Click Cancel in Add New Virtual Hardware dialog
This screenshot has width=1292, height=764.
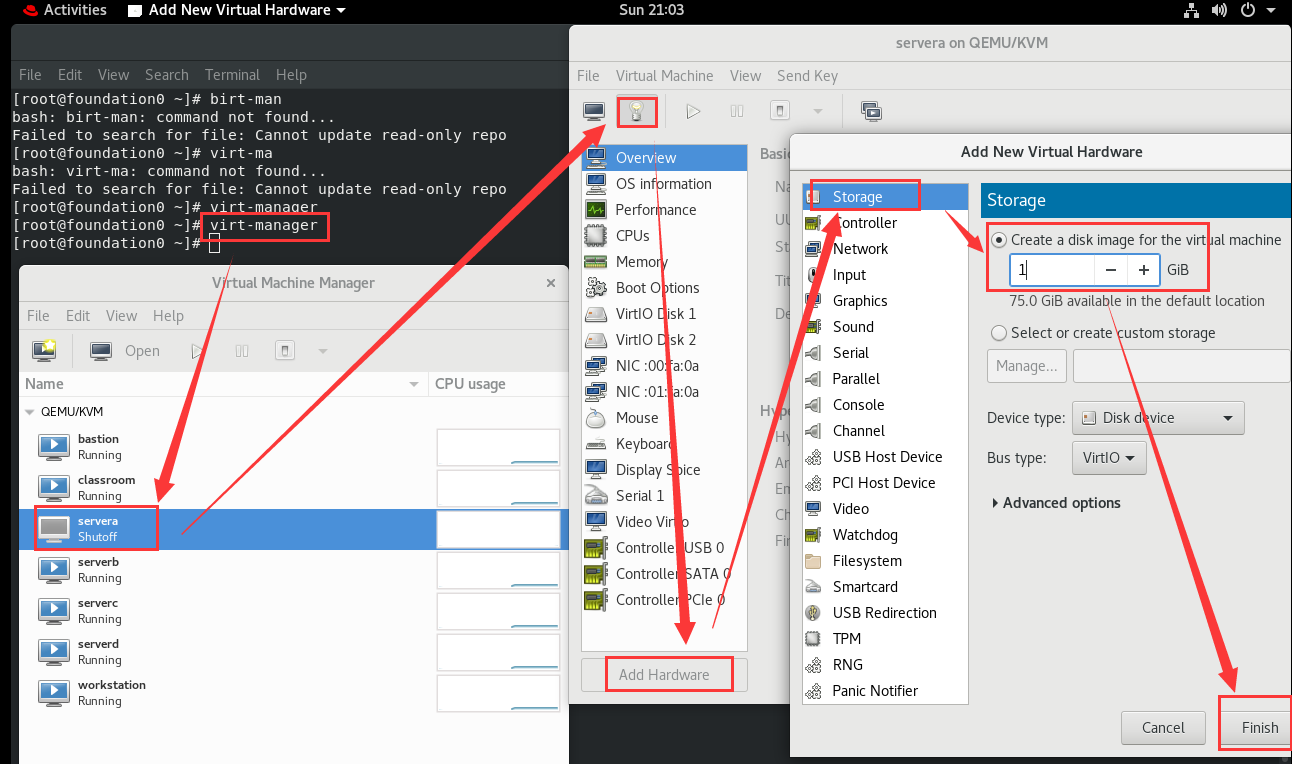(x=1163, y=728)
